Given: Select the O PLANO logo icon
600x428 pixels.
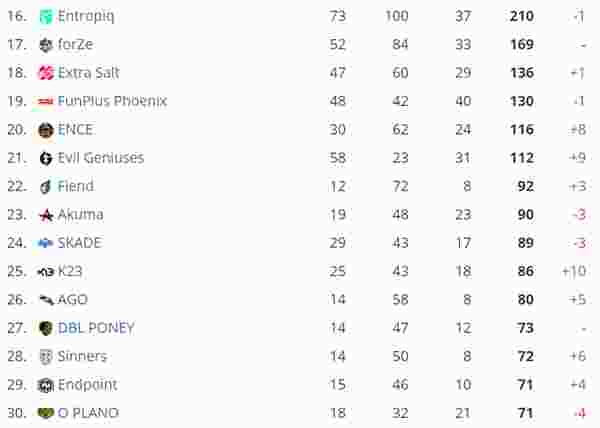Looking at the screenshot, I should pos(46,413).
